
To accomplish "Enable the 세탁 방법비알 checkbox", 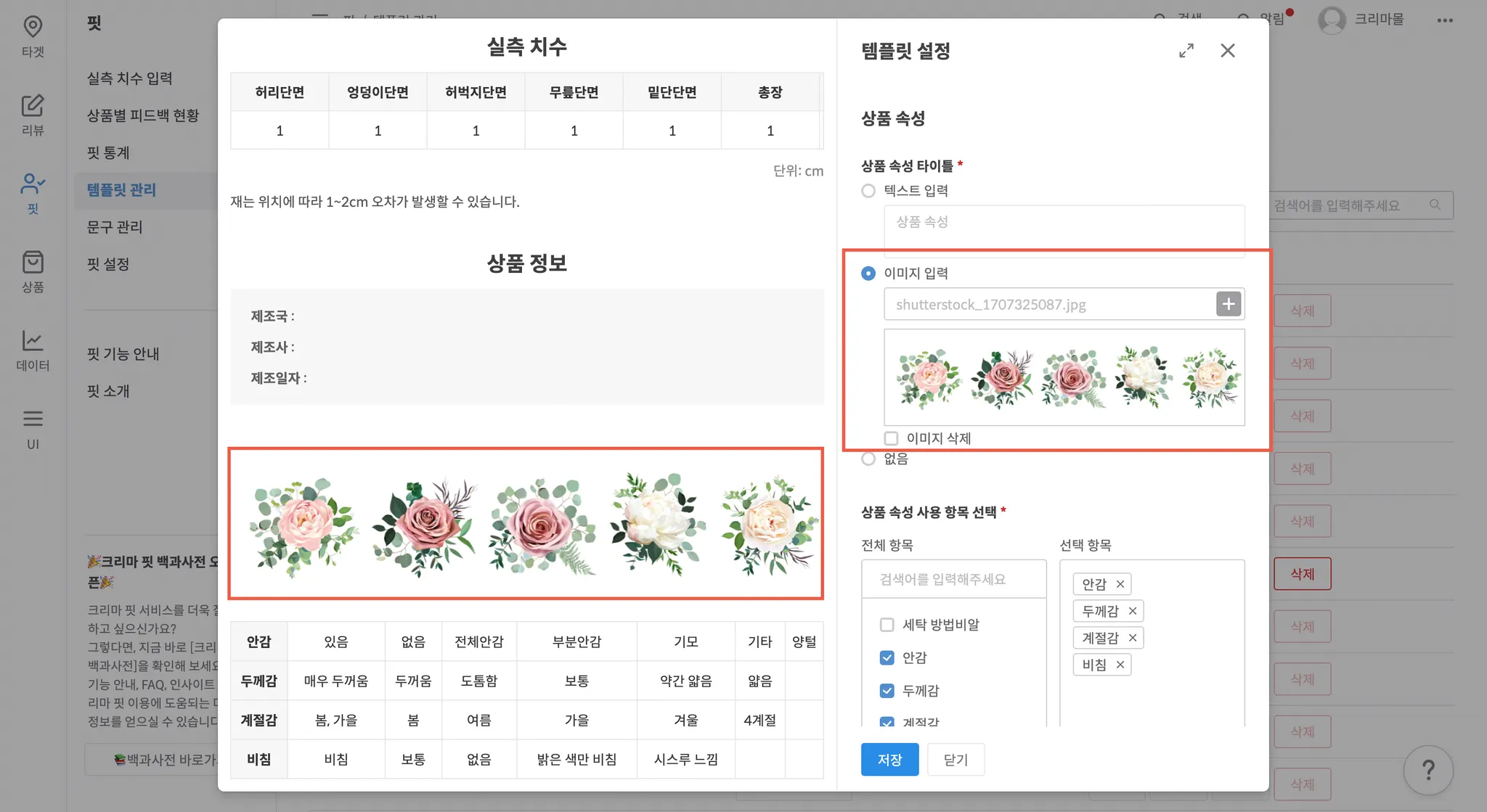I will coord(887,625).
